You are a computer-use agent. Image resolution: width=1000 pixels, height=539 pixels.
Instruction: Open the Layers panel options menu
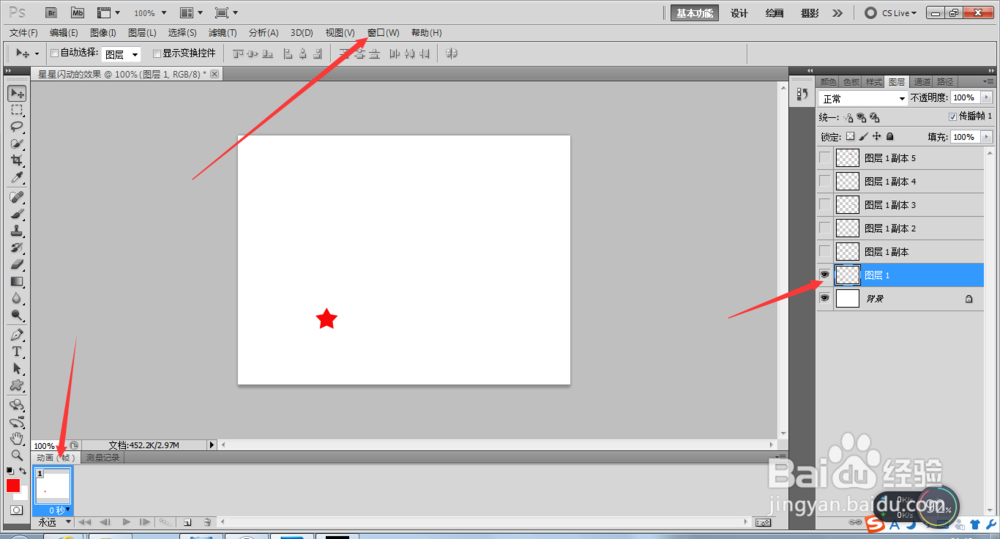(987, 82)
